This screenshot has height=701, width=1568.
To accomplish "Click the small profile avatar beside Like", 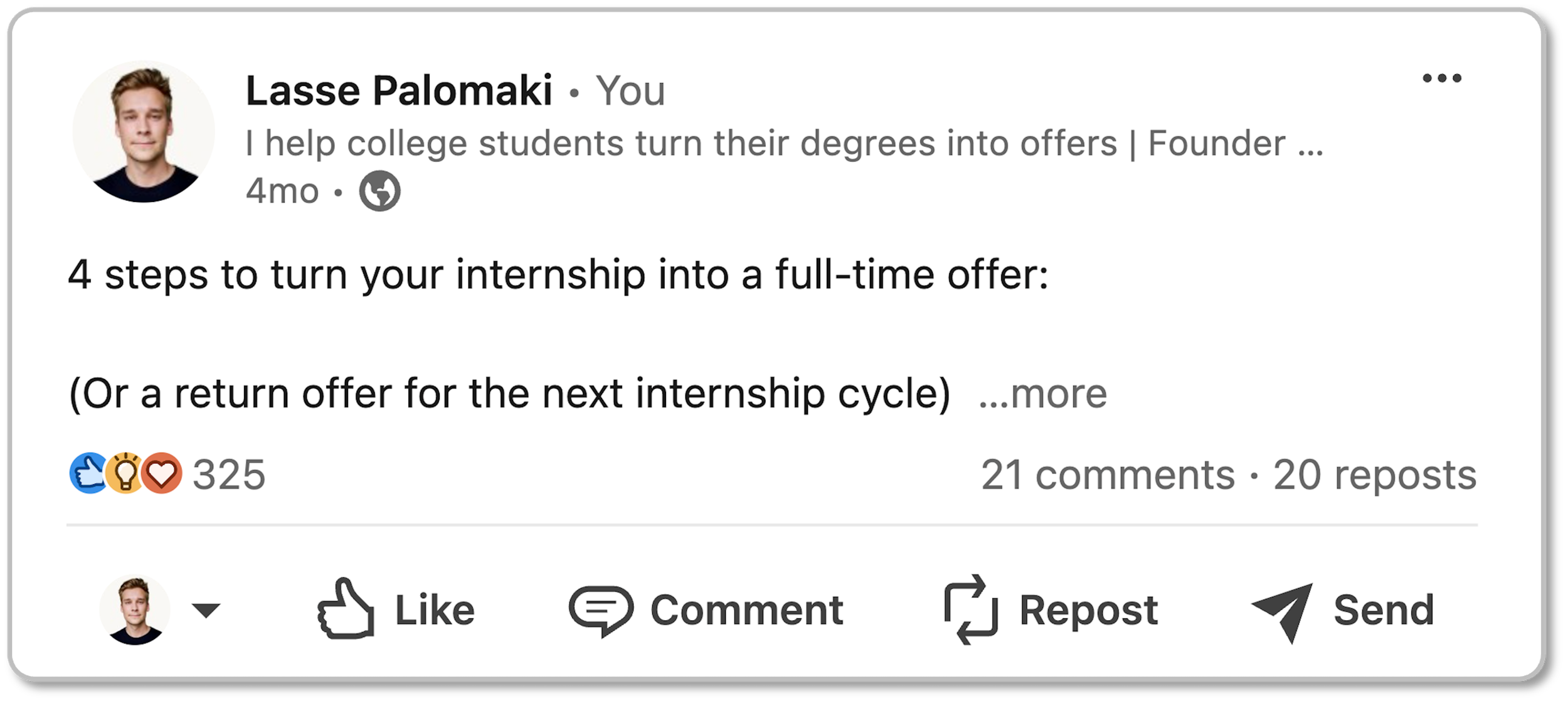I will pos(134,609).
